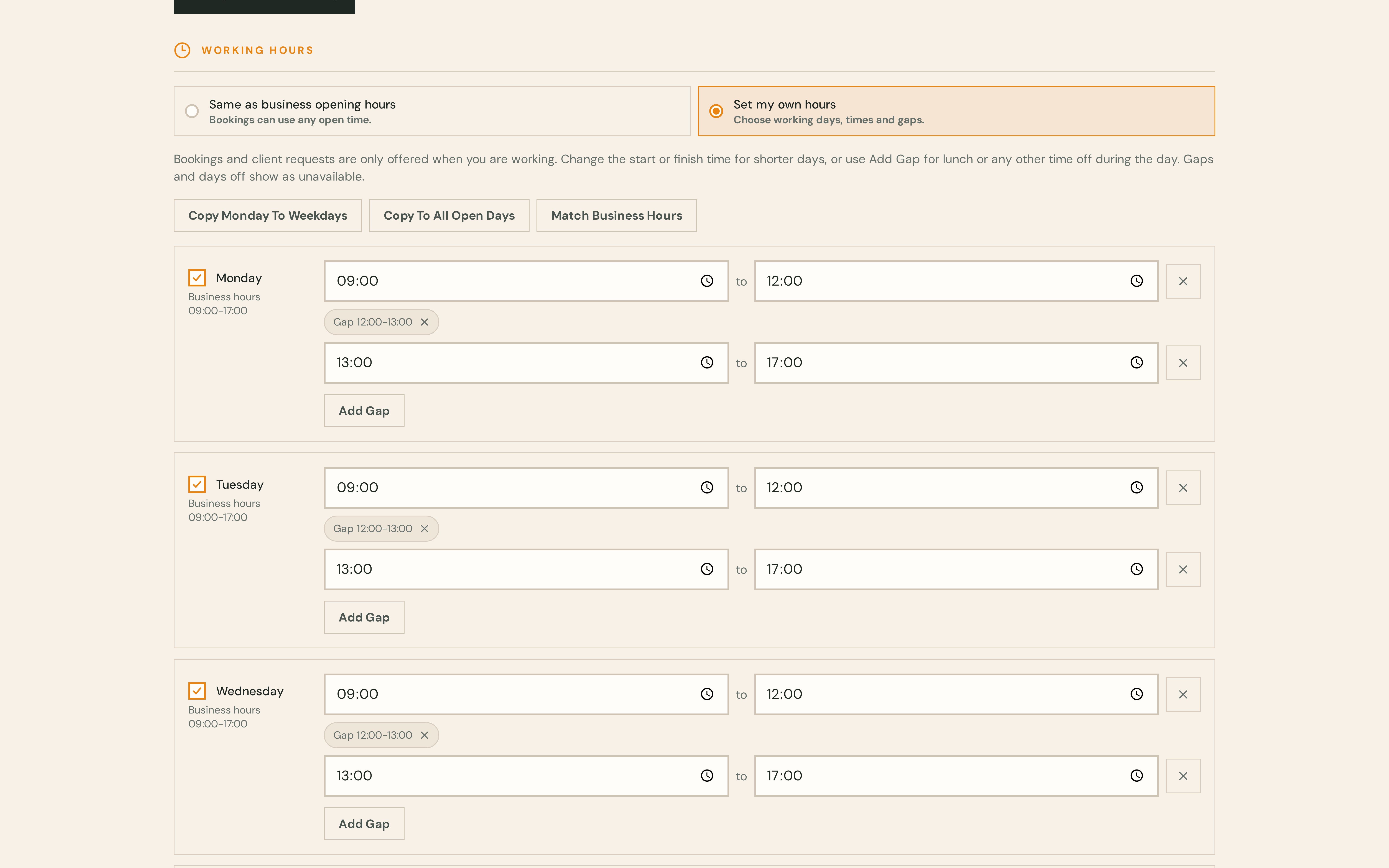Image resolution: width=1389 pixels, height=868 pixels.
Task: Delete Wednesday's 09:00 to 12:00 time range
Action: [1183, 695]
